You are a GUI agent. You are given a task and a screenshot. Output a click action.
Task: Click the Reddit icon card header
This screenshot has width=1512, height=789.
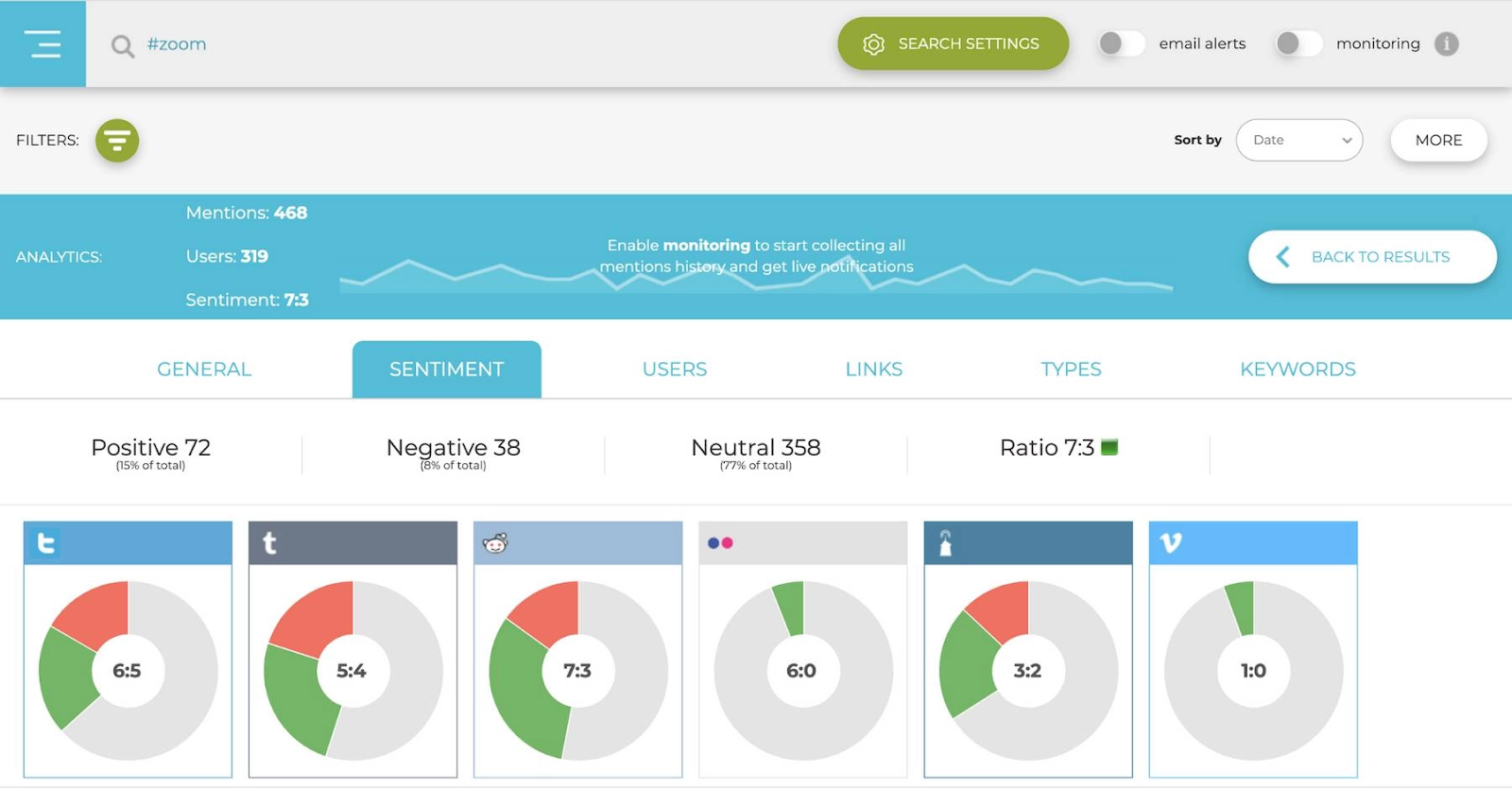click(x=577, y=543)
